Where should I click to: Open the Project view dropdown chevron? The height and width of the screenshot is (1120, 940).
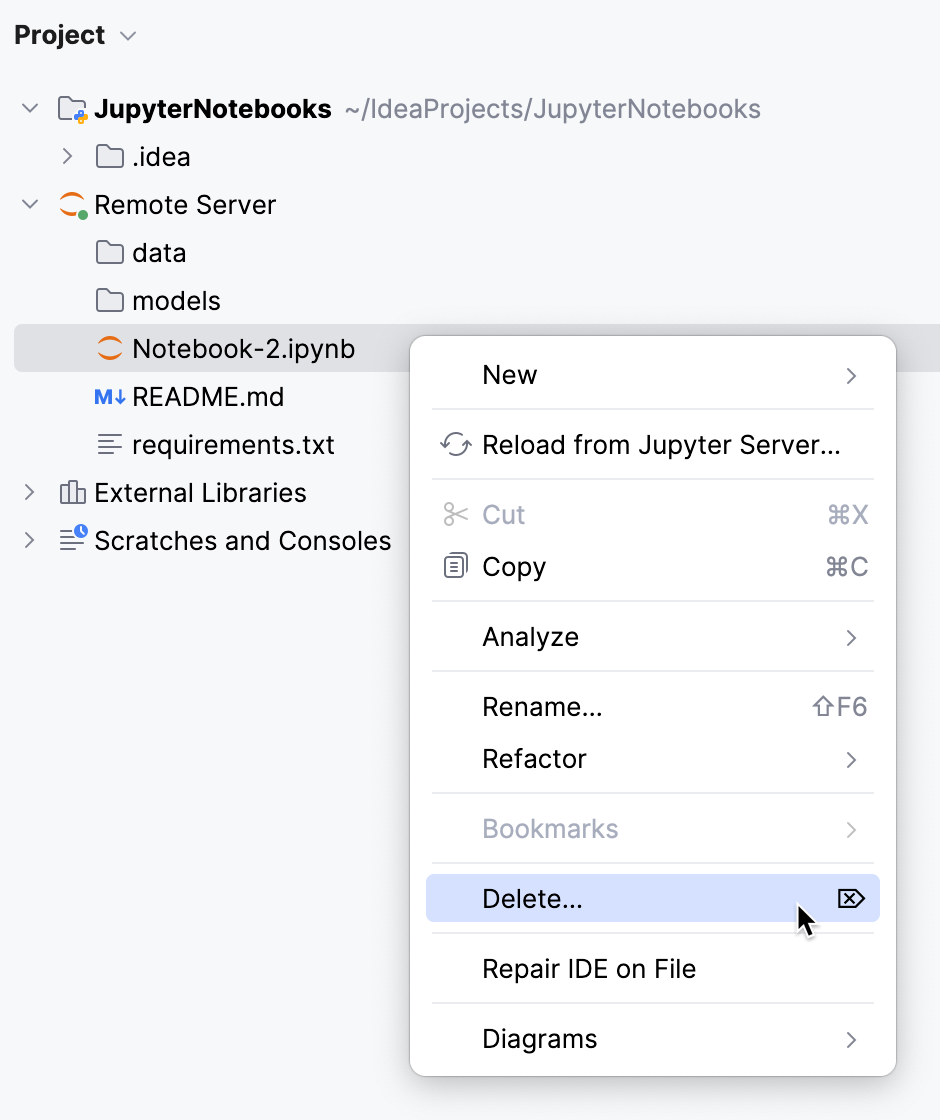tap(127, 36)
